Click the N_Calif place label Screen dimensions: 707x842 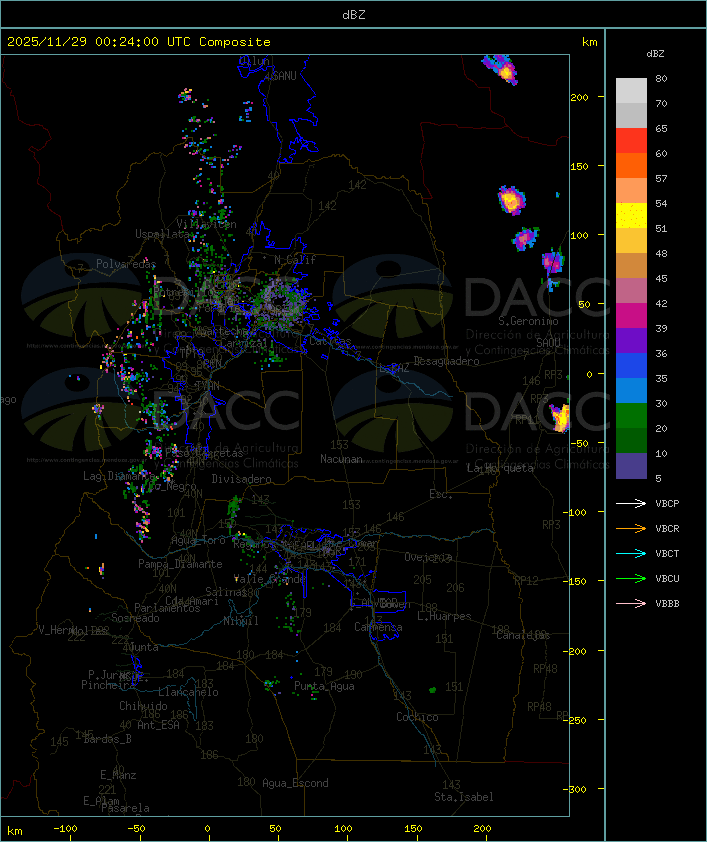[295, 260]
